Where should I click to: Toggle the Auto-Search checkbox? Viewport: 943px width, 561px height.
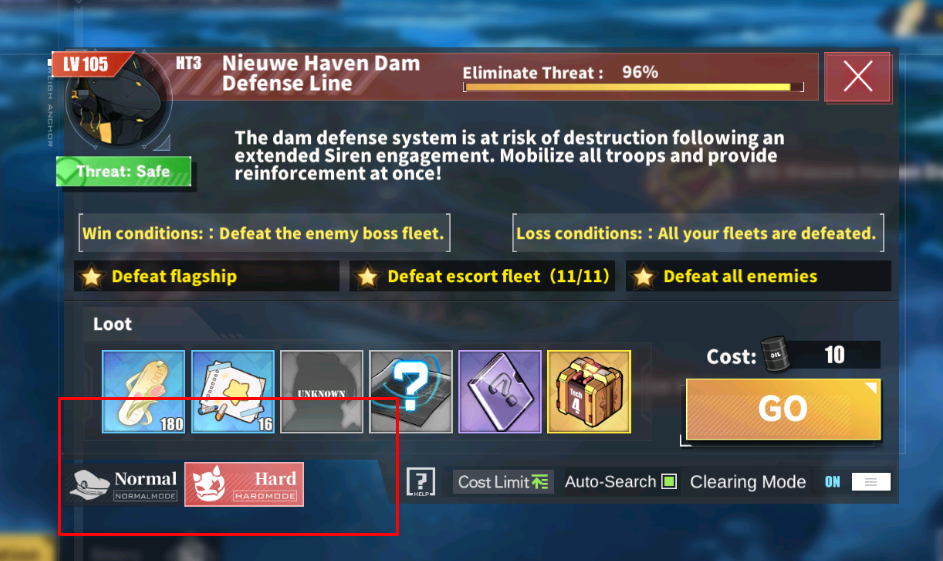pos(669,482)
